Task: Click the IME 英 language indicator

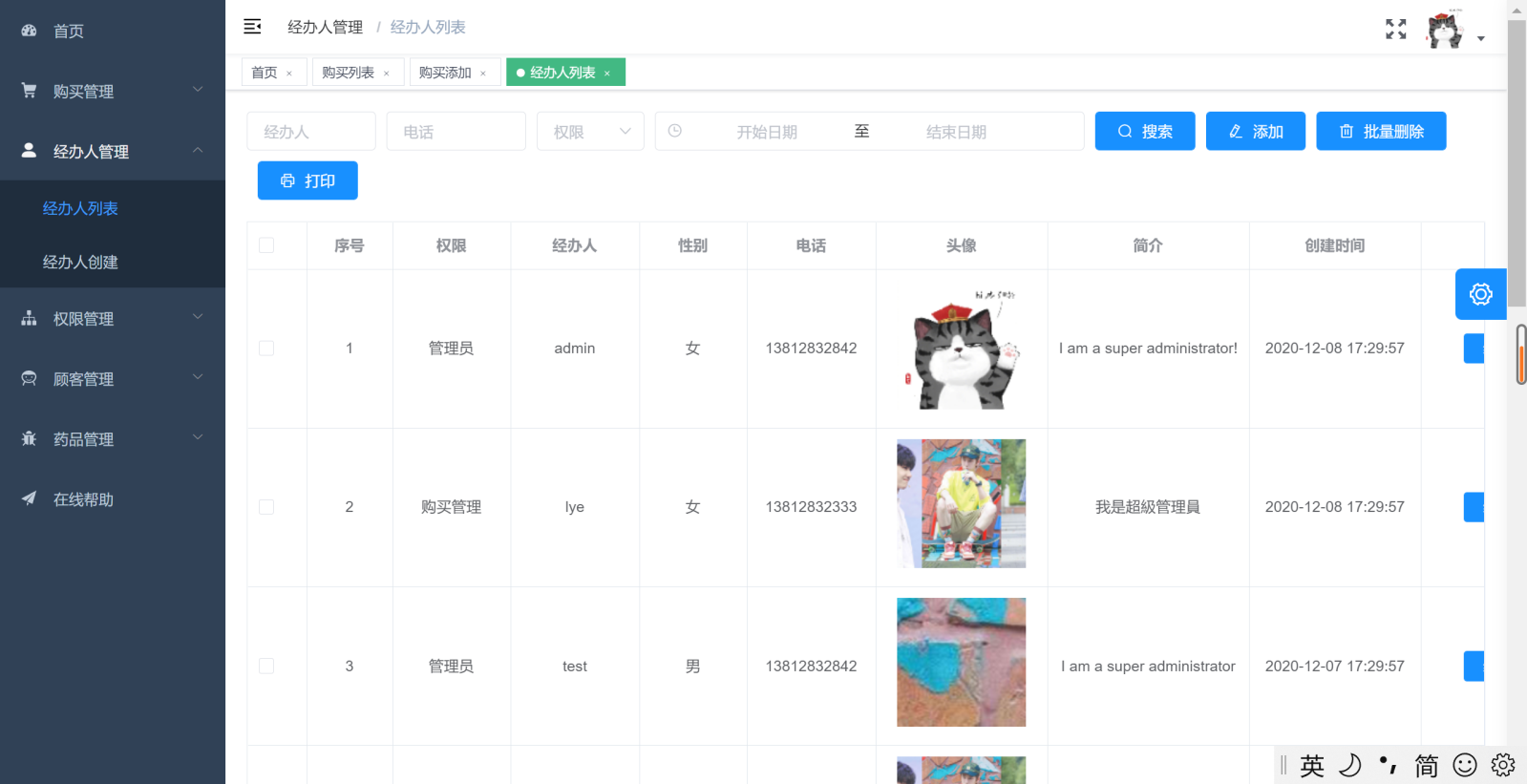Action: (1312, 765)
